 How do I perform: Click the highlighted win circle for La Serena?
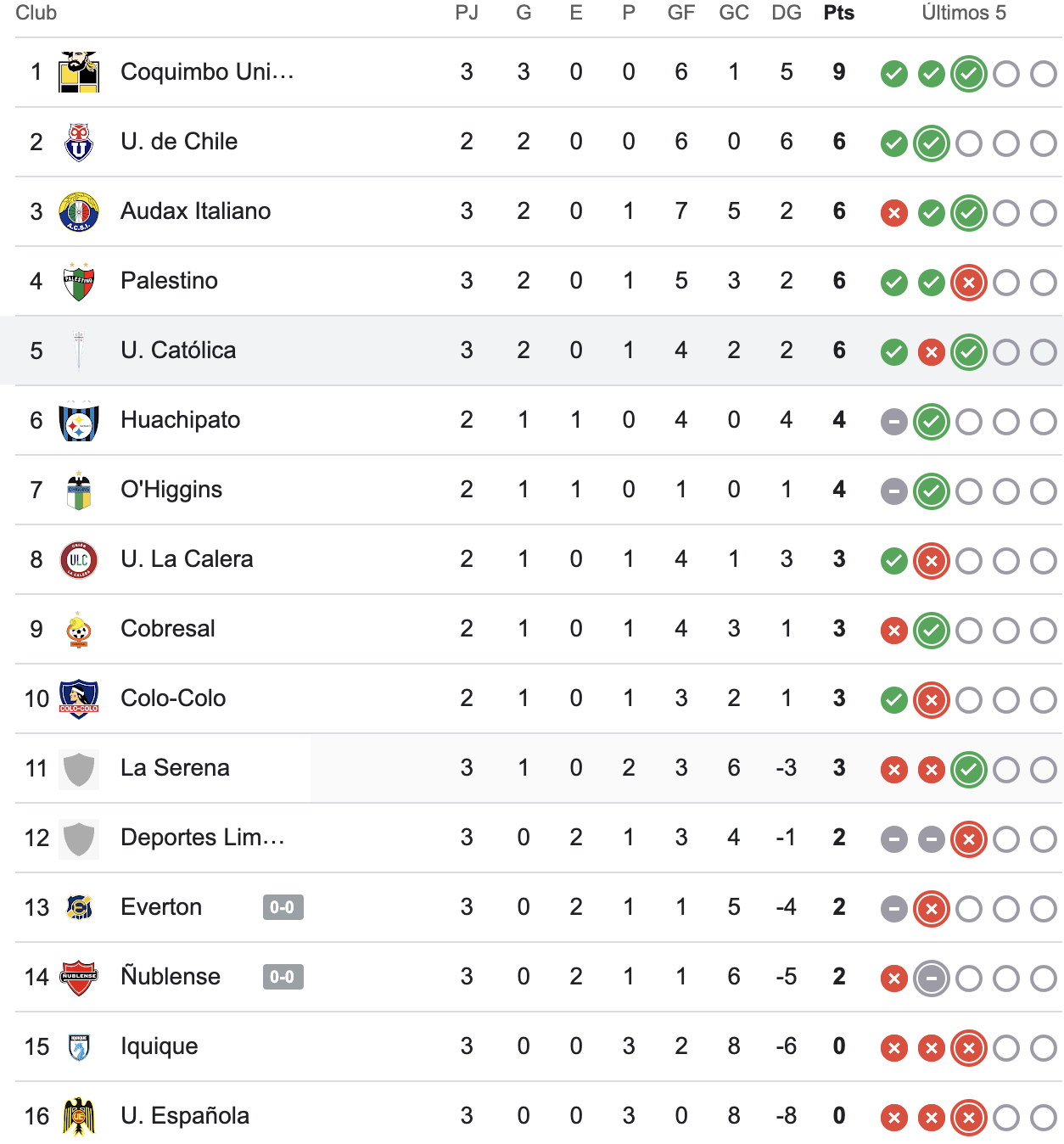[968, 770]
